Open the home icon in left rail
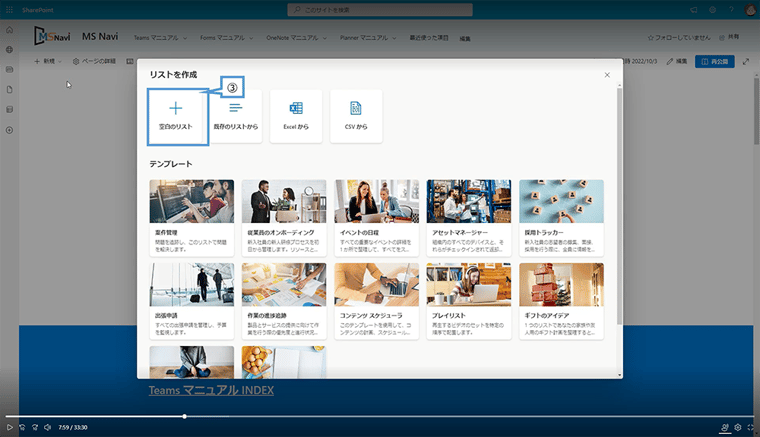This screenshot has height=437, width=760. coord(9,30)
